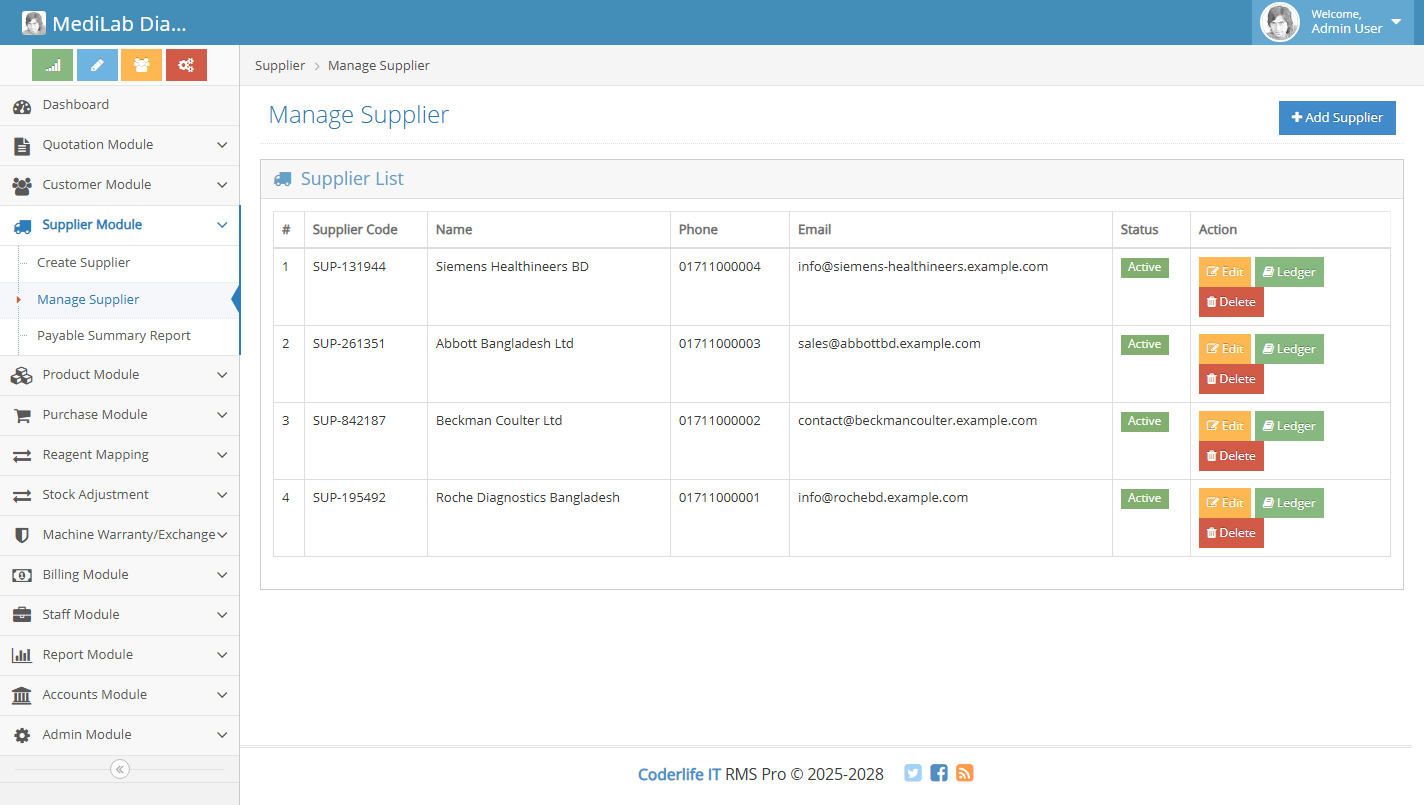Viewport: 1424px width, 805px height.
Task: Expand the Admin Module chevron
Action: click(222, 735)
